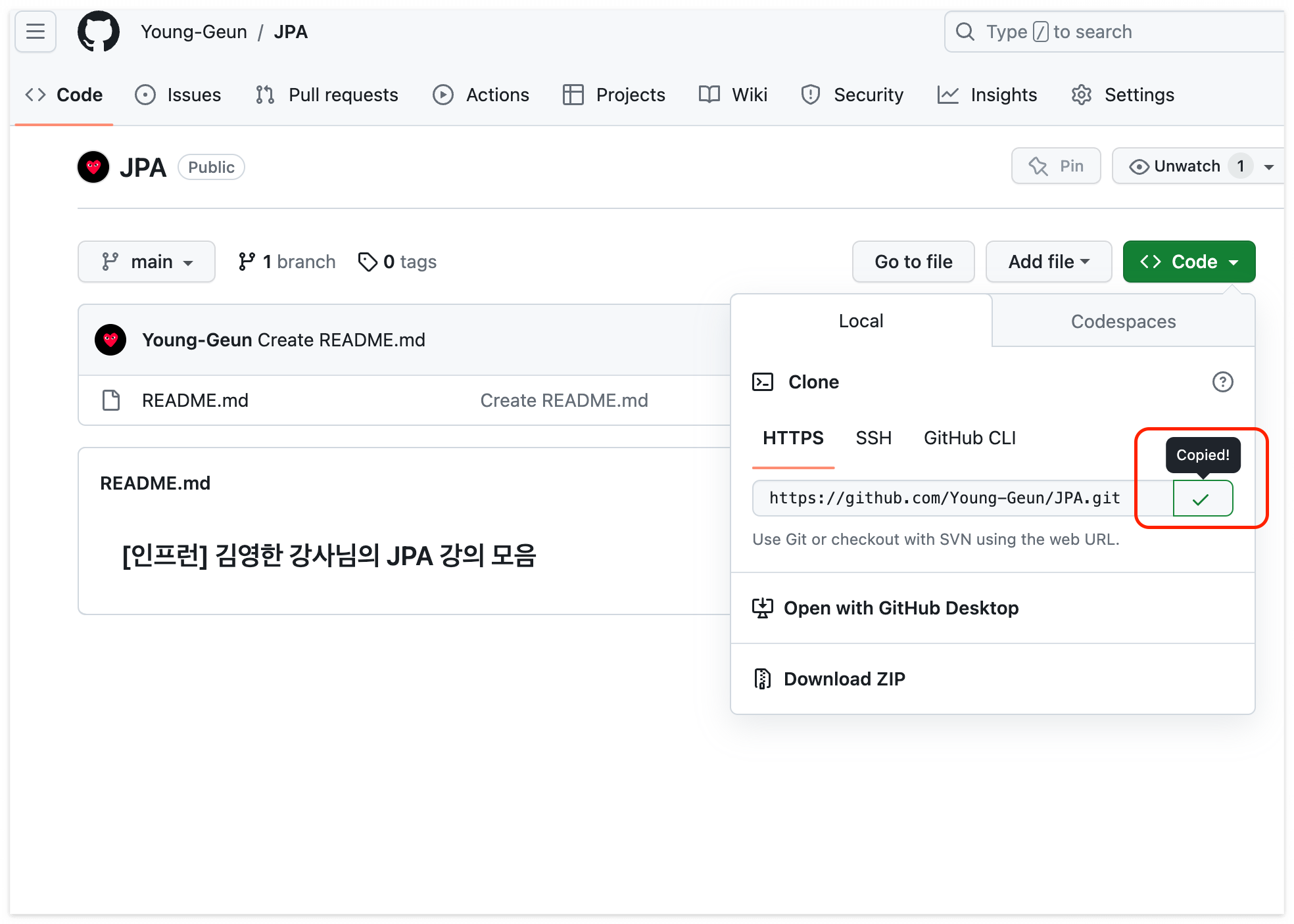
Task: Click the green checkmark copy URL button
Action: point(1202,499)
